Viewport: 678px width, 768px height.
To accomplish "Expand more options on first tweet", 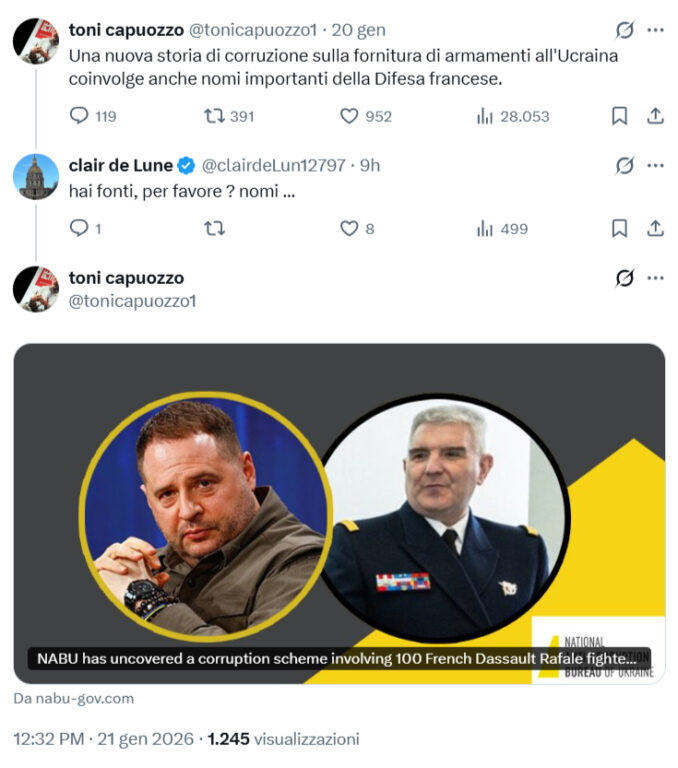I will point(655,30).
